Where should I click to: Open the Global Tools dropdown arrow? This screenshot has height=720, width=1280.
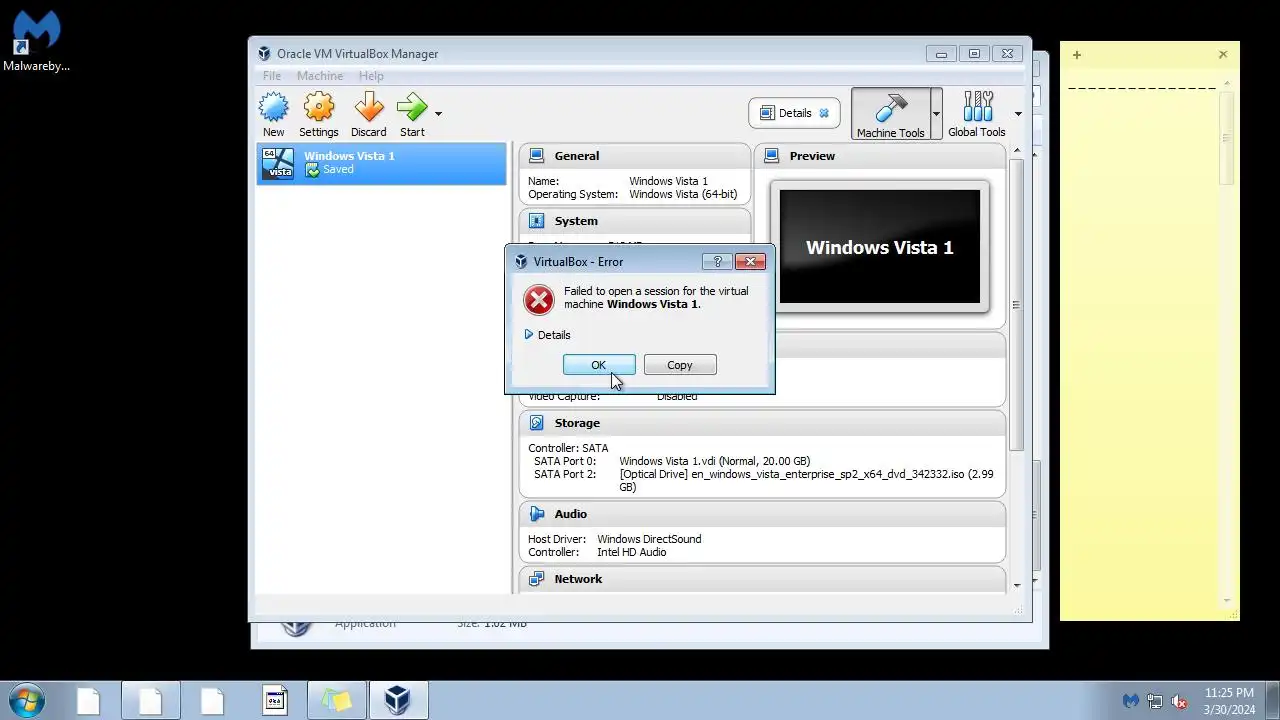(x=1018, y=114)
